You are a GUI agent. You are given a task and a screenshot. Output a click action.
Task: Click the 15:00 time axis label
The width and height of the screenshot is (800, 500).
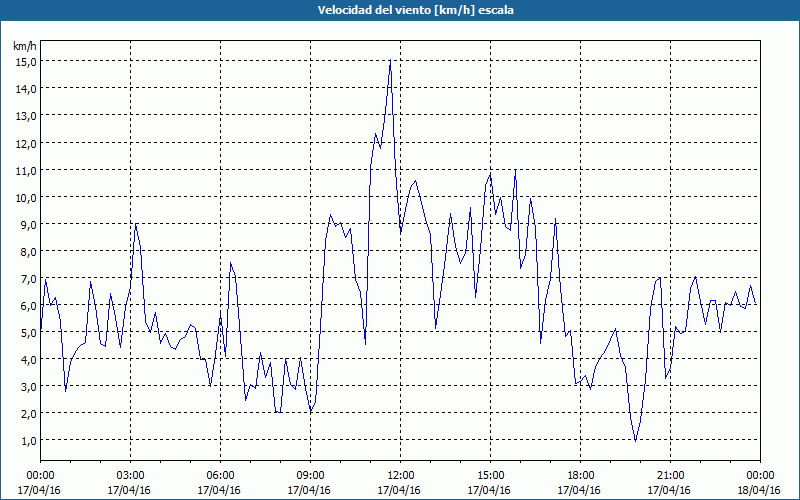point(490,476)
